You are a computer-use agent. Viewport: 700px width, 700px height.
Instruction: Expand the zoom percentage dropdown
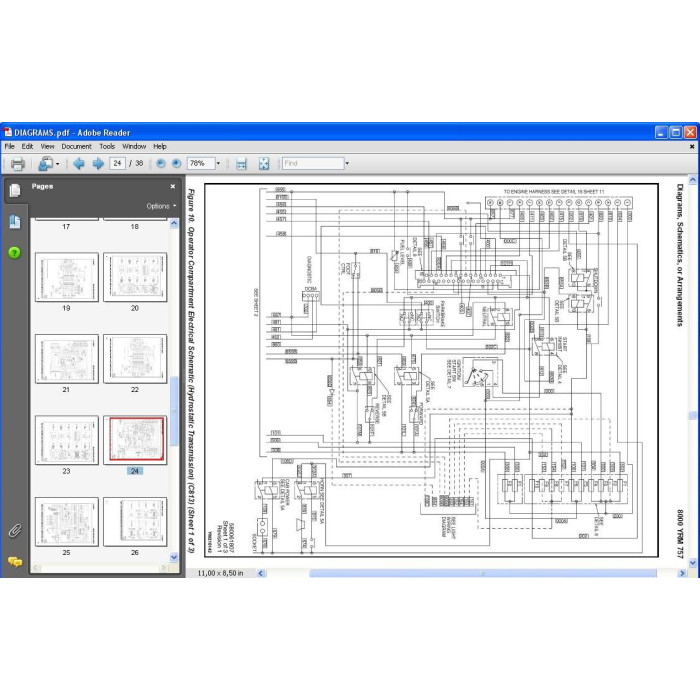(218, 164)
